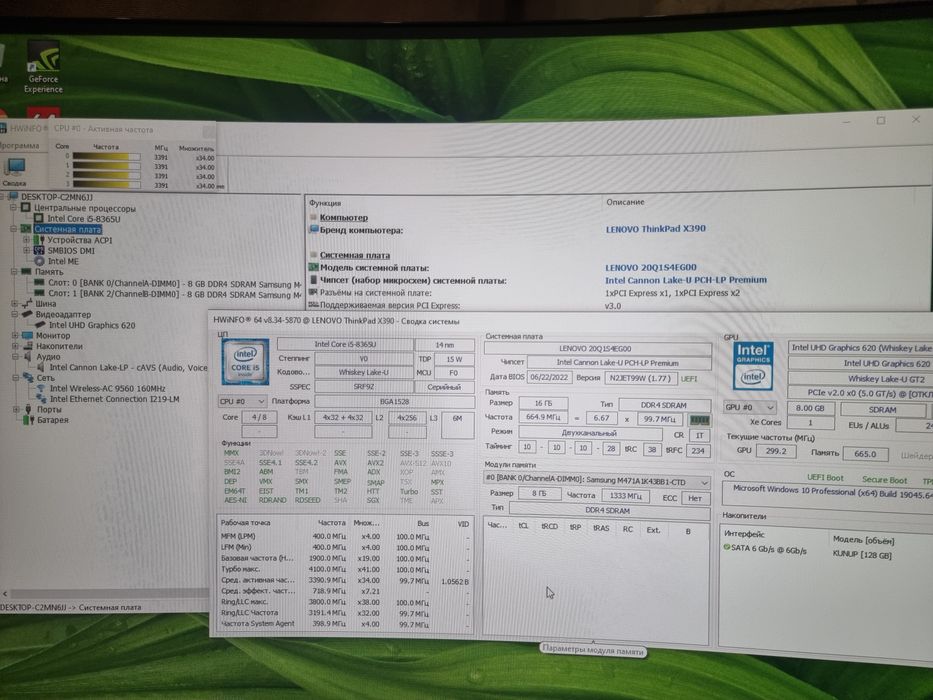
Task: Expand the Устройства ACPI branch
Action: coord(26,240)
